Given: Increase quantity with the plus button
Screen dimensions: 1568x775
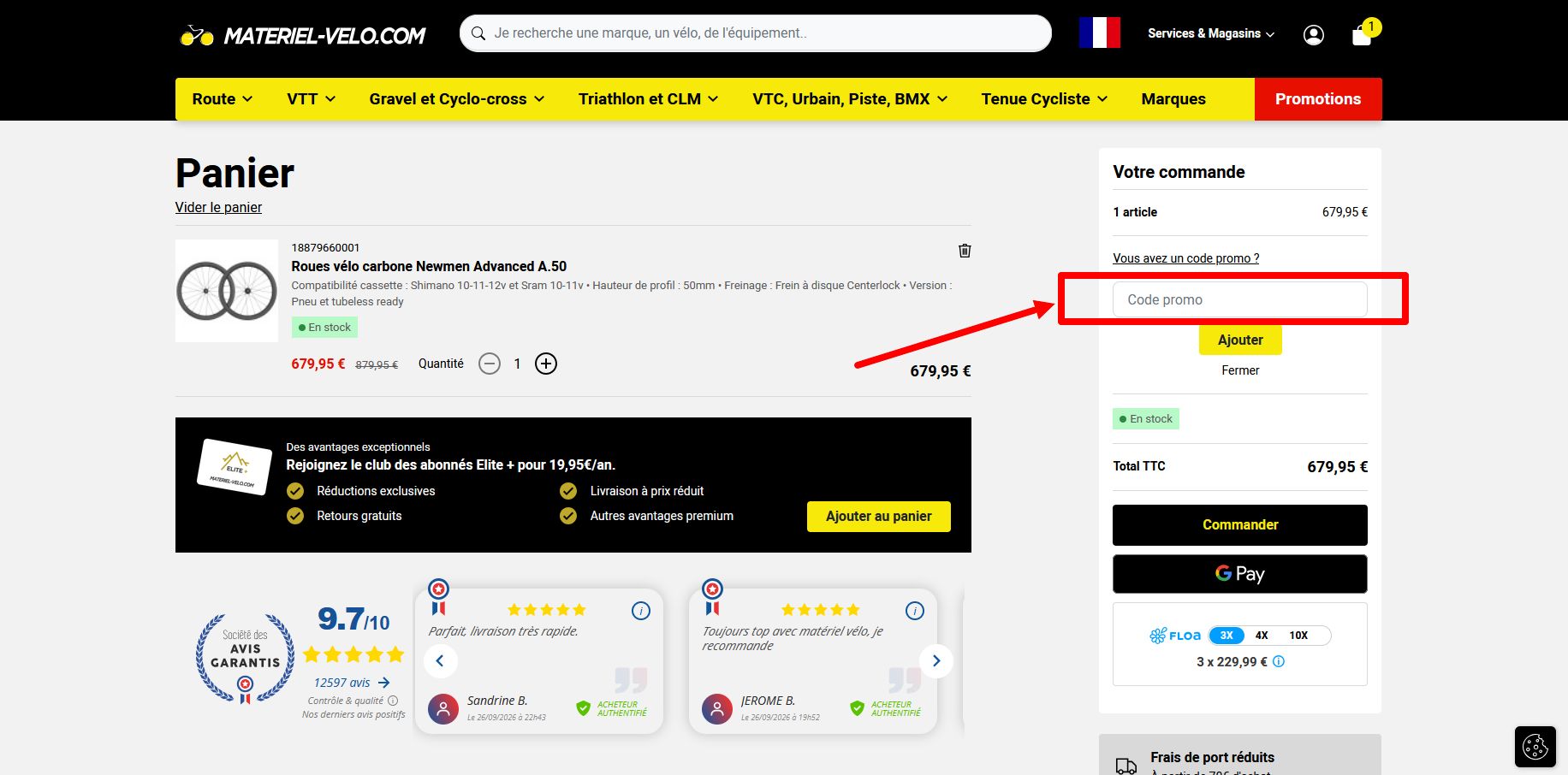Looking at the screenshot, I should click(x=546, y=364).
